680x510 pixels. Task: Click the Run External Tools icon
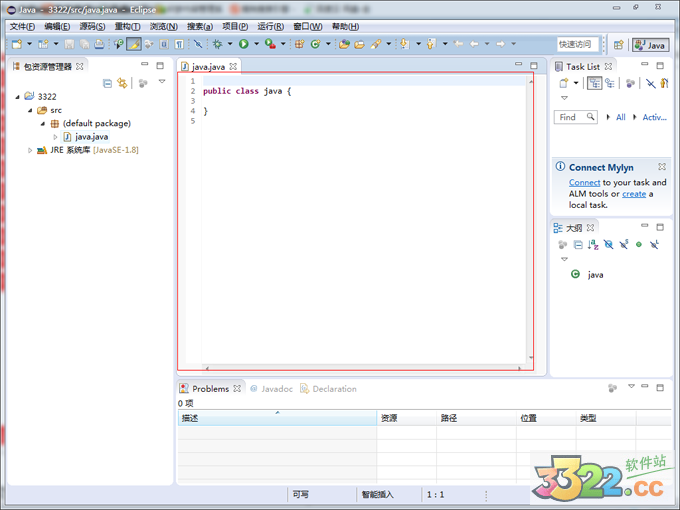[270, 44]
